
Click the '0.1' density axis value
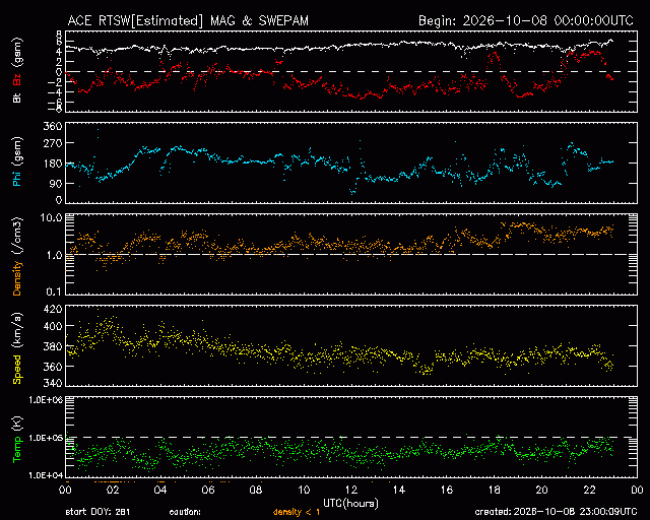[x=54, y=292]
